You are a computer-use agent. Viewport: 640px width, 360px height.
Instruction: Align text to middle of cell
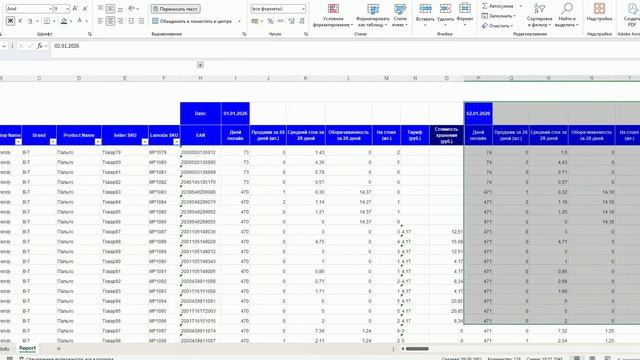[x=110, y=9]
